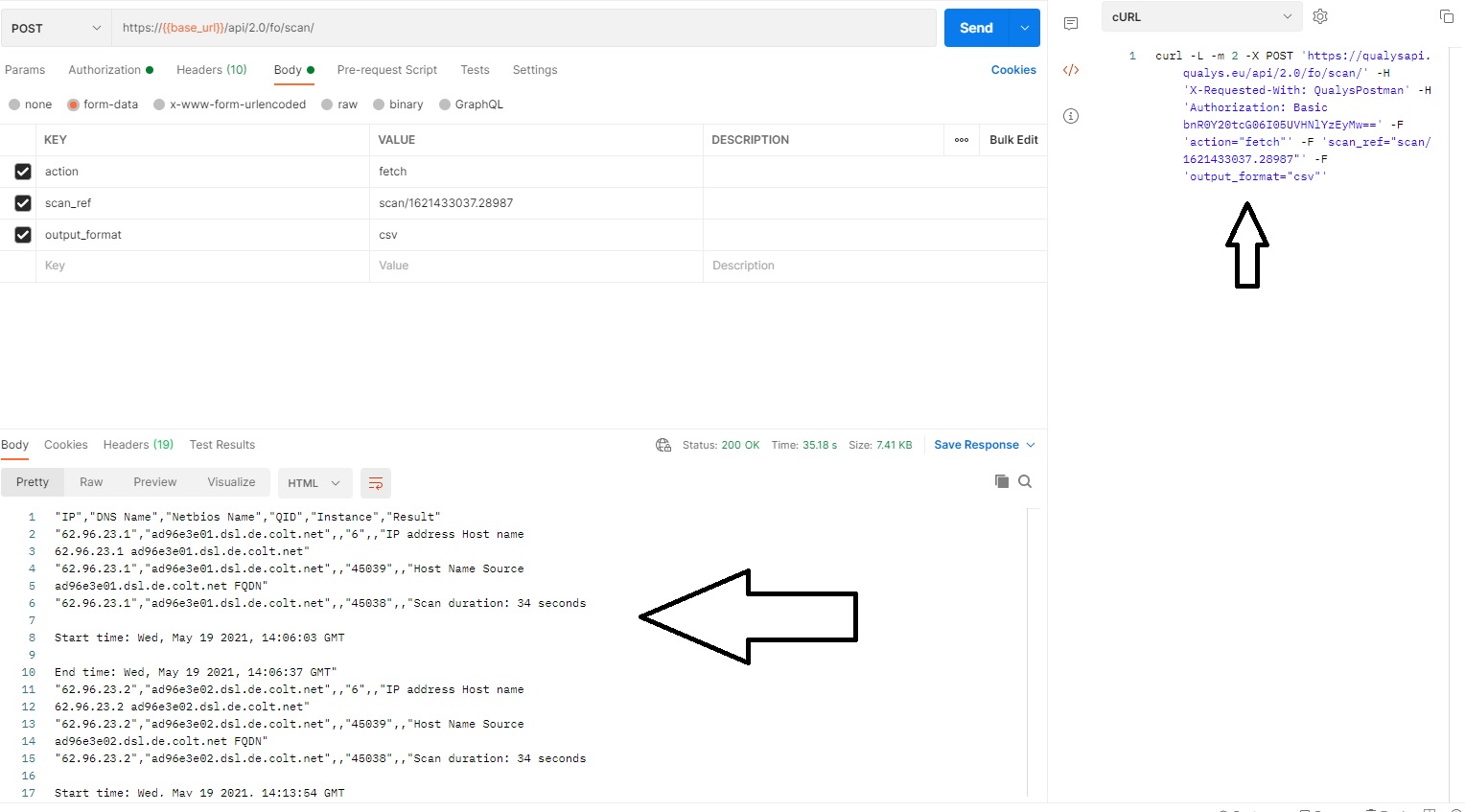Open the Pre-request Script tab
Screen dimensions: 1465x812
point(387,70)
